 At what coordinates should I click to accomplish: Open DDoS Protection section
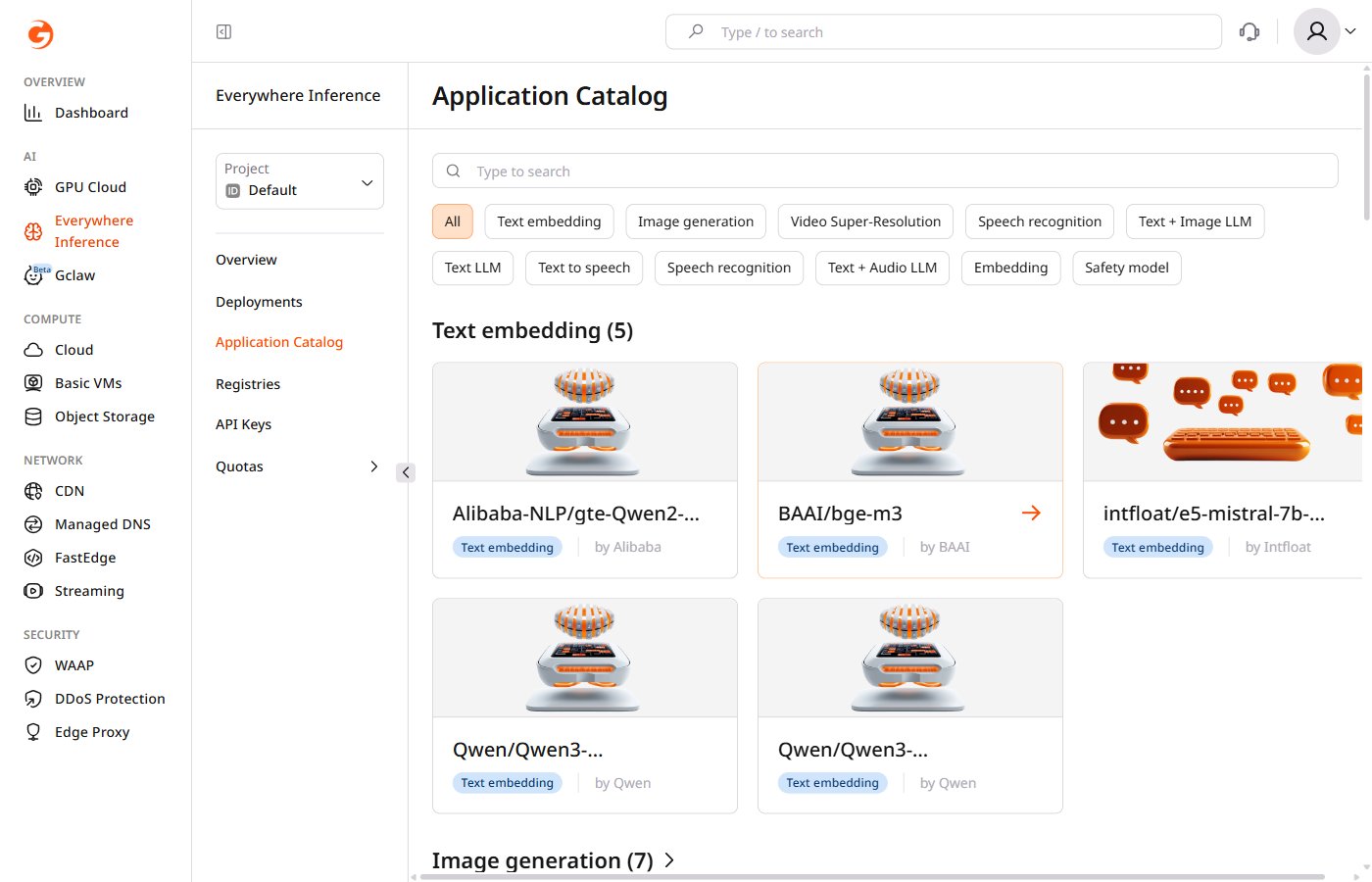110,699
